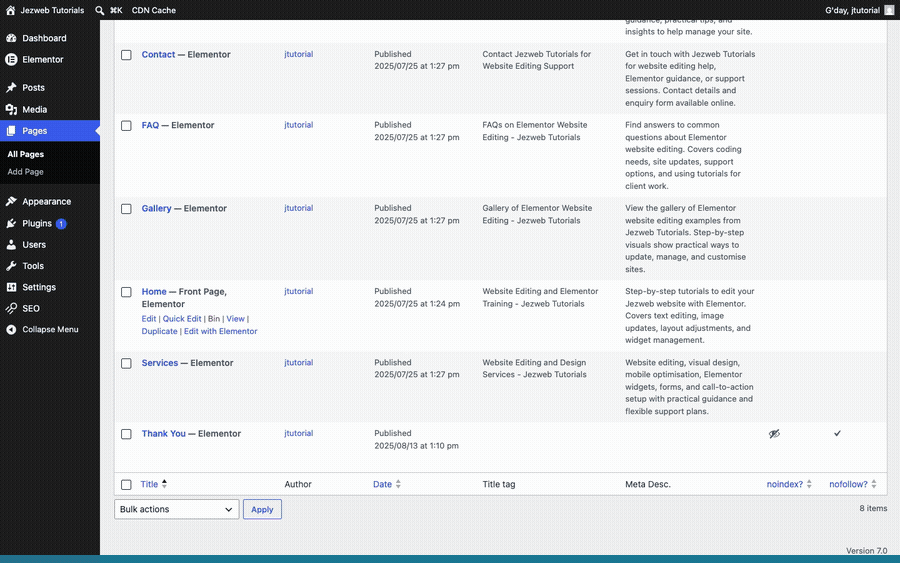Screen dimensions: 900x563
Task: Click the noindex crossed-eye icon on Thank You row
Action: [774, 434]
